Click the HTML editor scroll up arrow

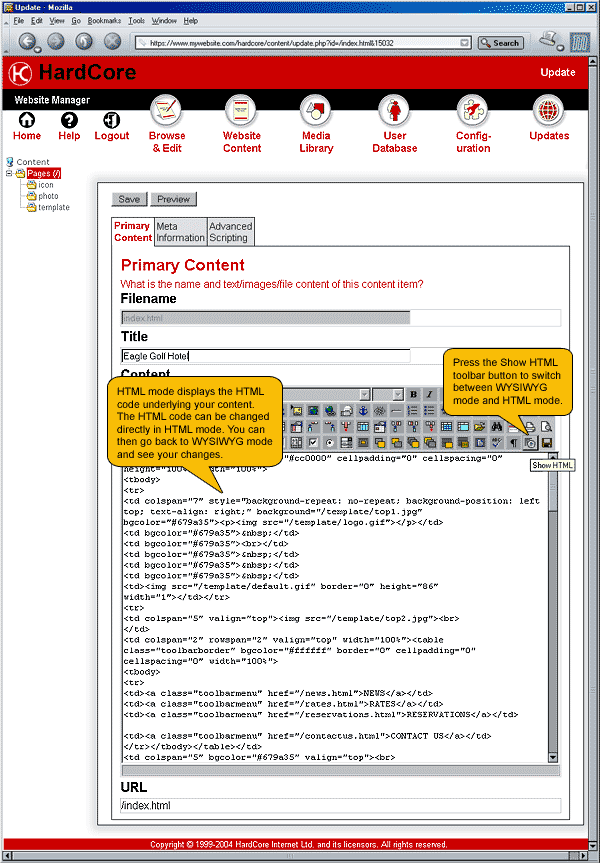pos(553,457)
